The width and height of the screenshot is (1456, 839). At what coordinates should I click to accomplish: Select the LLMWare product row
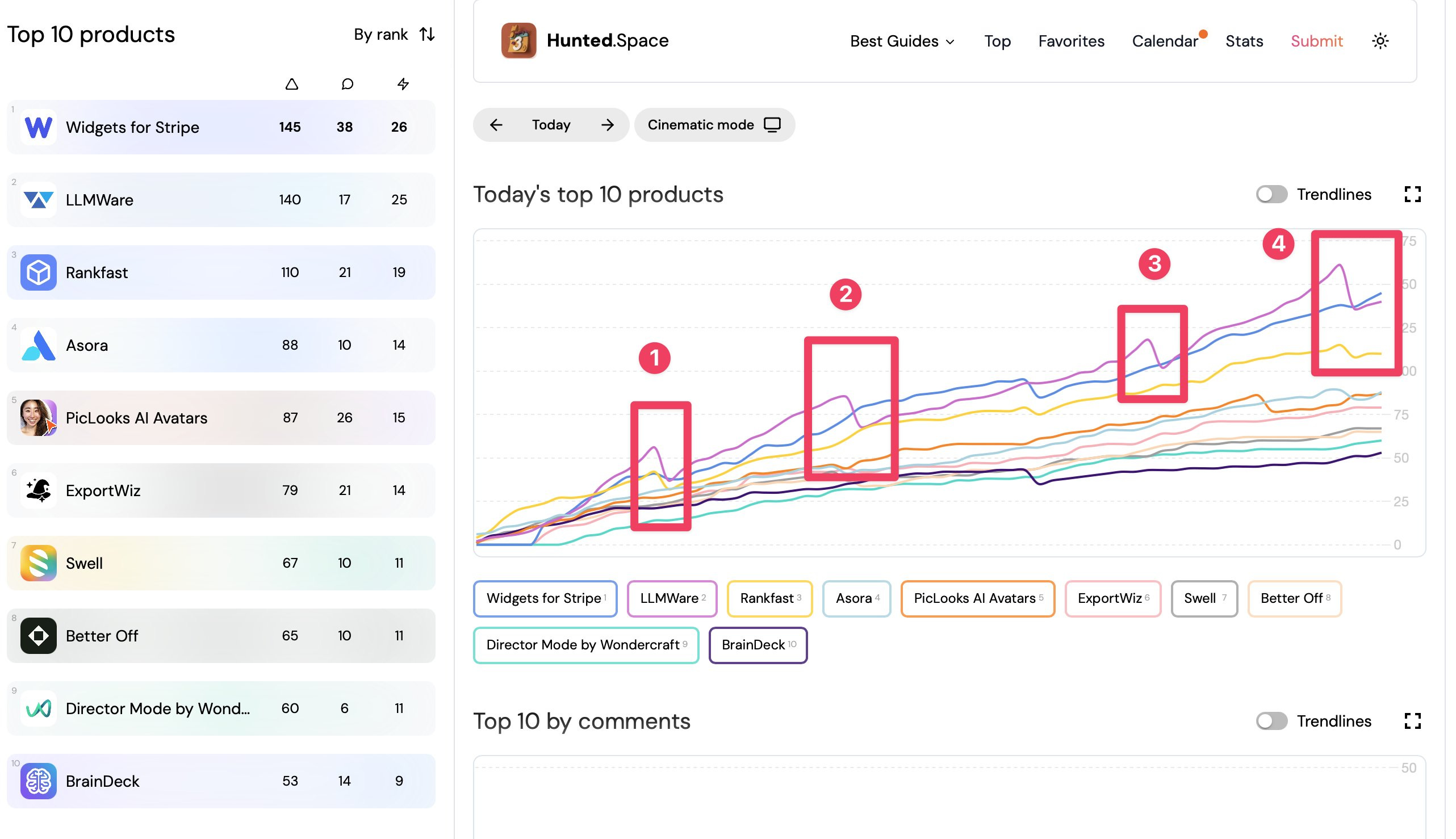pos(221,199)
